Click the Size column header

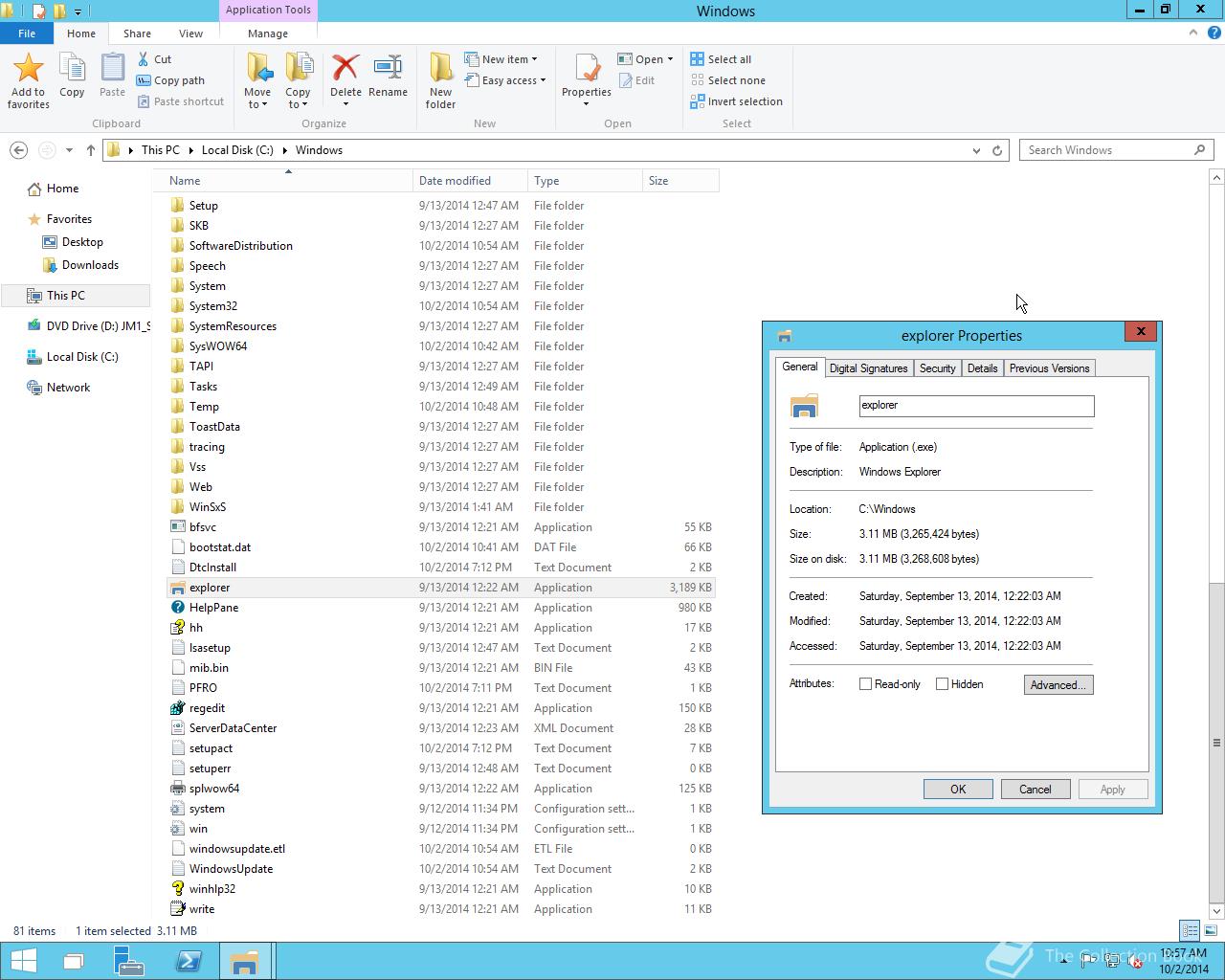click(680, 181)
